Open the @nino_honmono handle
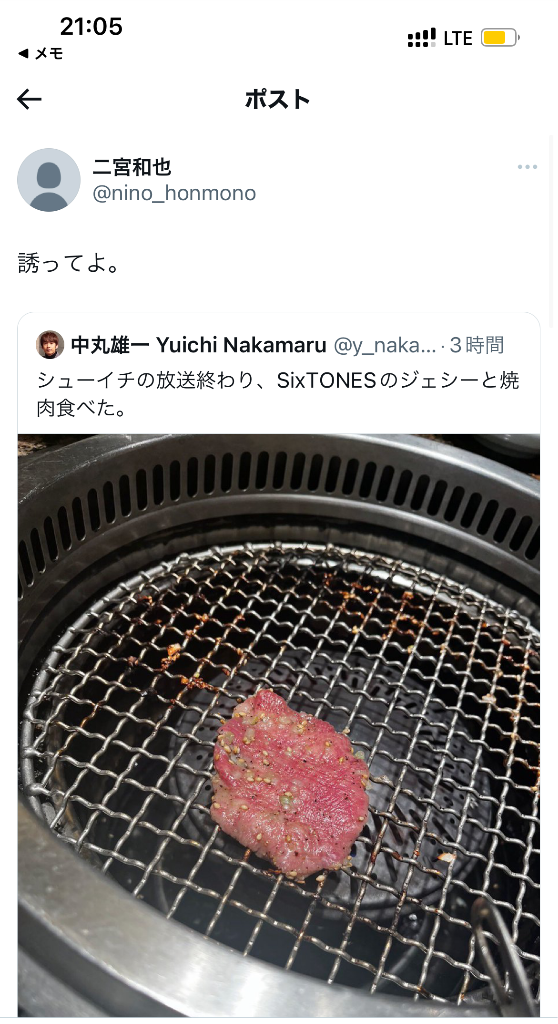Image resolution: width=558 pixels, height=1024 pixels. (174, 193)
